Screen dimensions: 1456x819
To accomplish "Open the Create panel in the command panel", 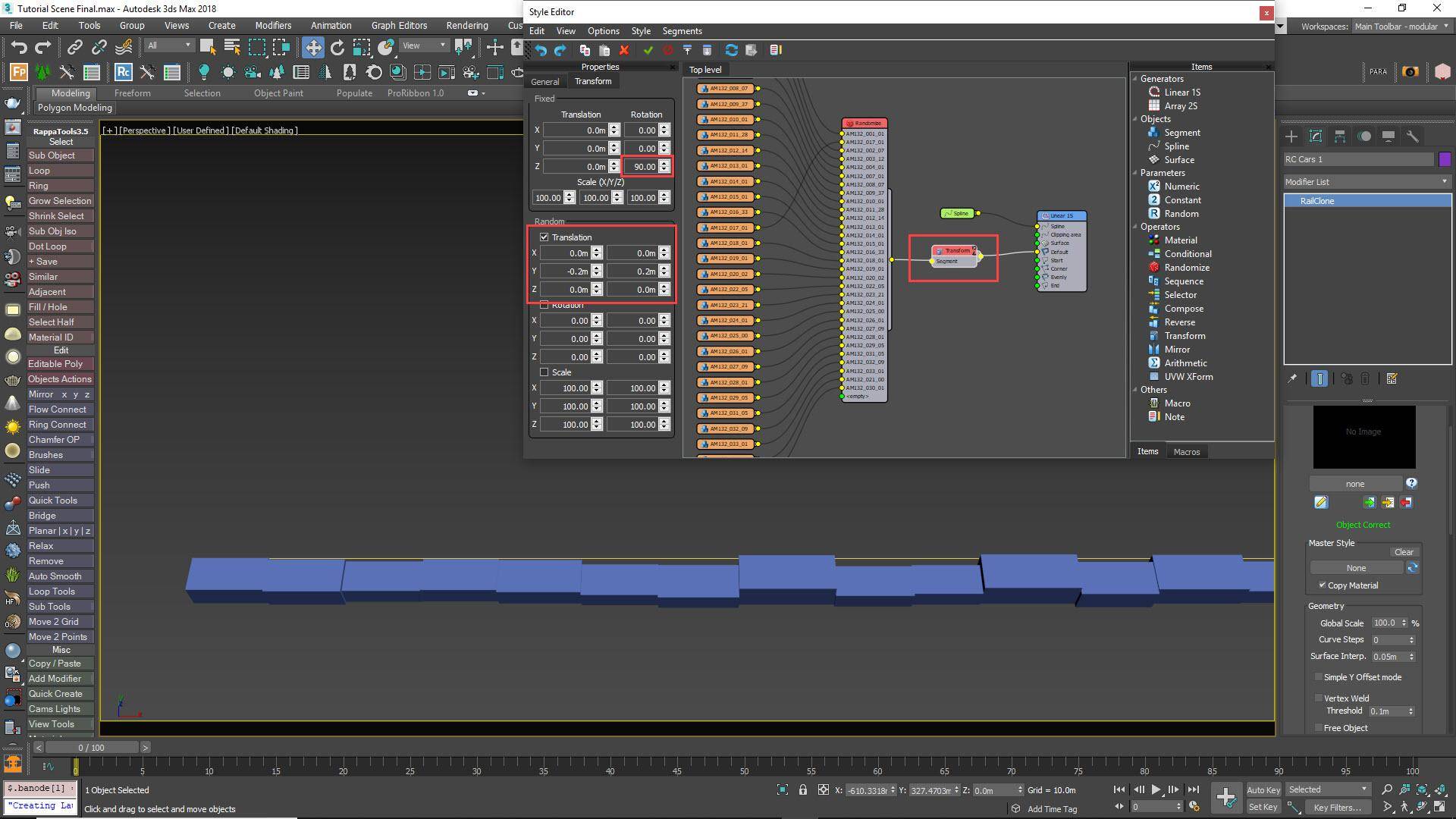I will [1291, 136].
